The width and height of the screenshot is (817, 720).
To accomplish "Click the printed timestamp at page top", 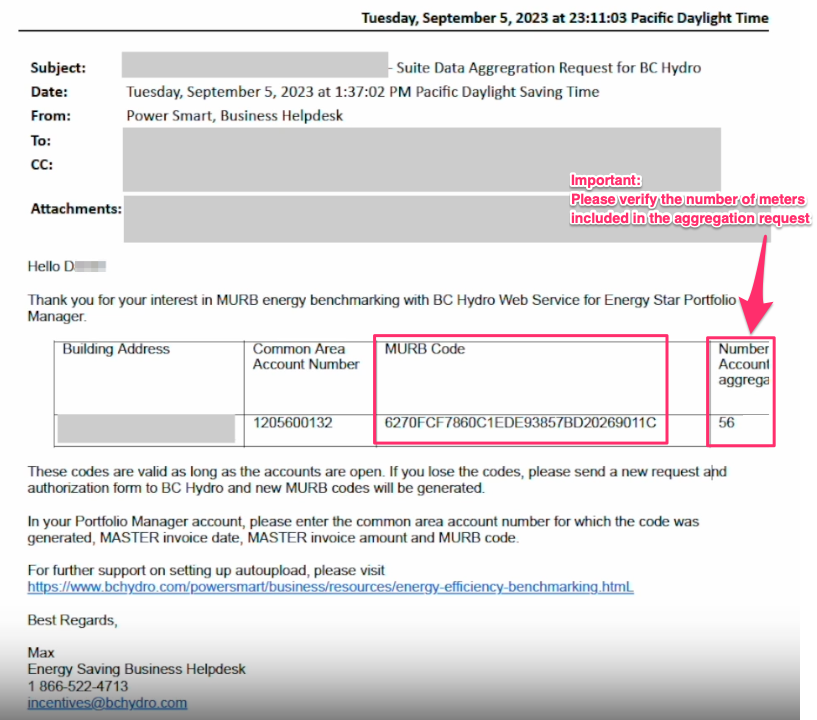I will point(564,18).
